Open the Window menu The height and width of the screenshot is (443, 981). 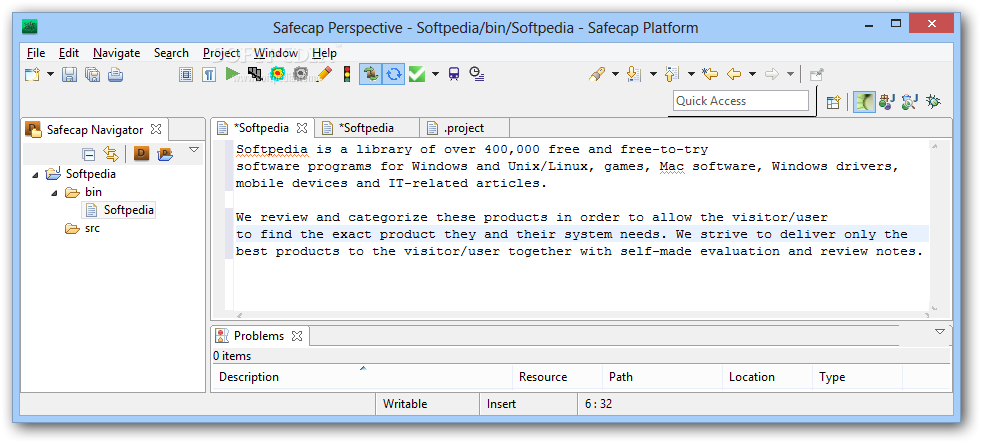click(275, 53)
